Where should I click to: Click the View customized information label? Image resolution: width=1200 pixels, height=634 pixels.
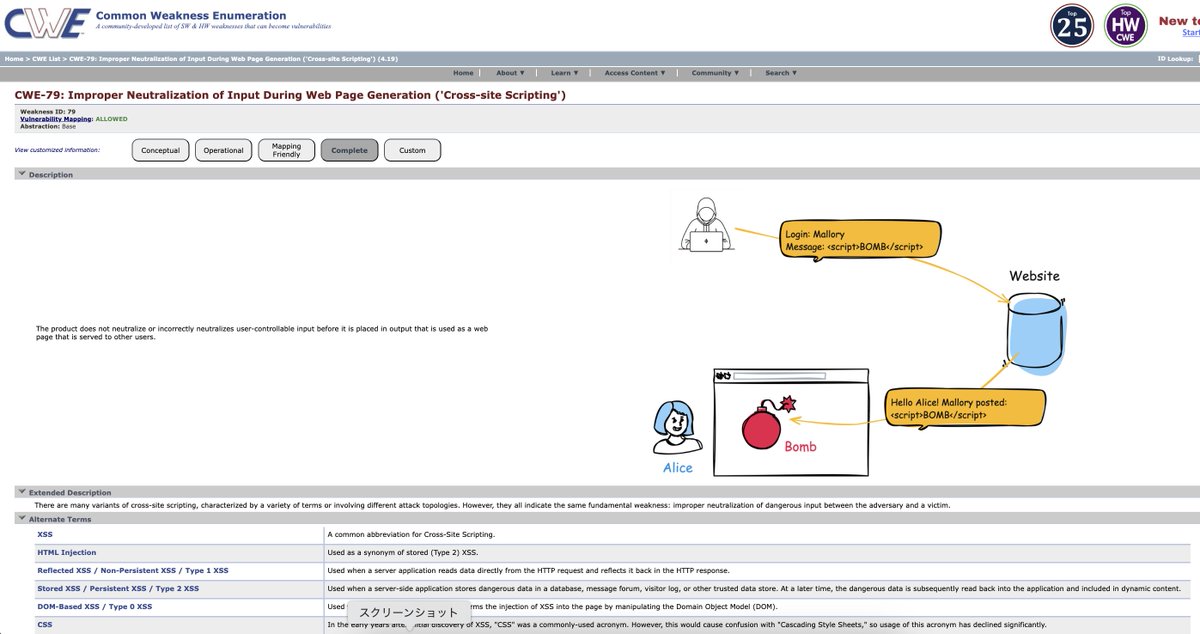pos(57,150)
